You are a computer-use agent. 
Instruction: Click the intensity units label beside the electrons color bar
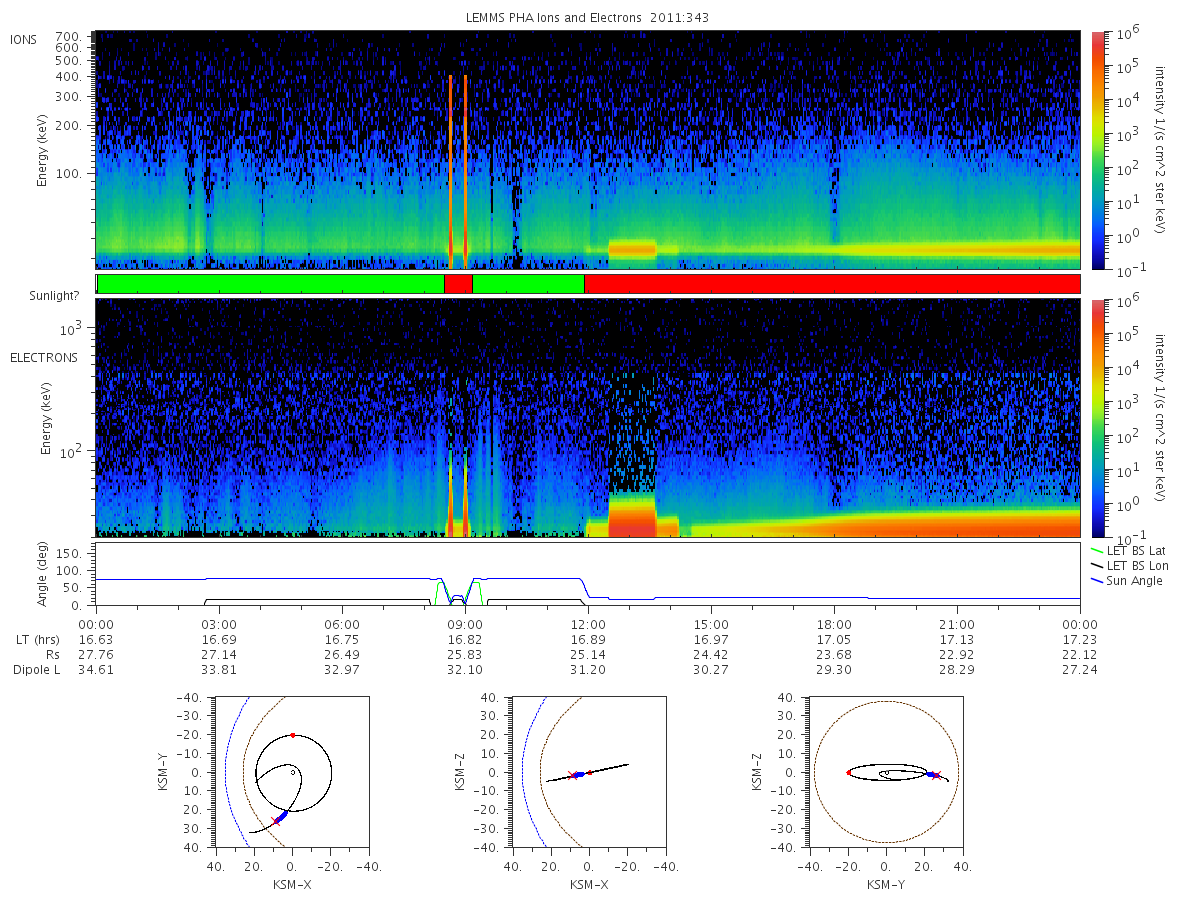pos(1159,417)
